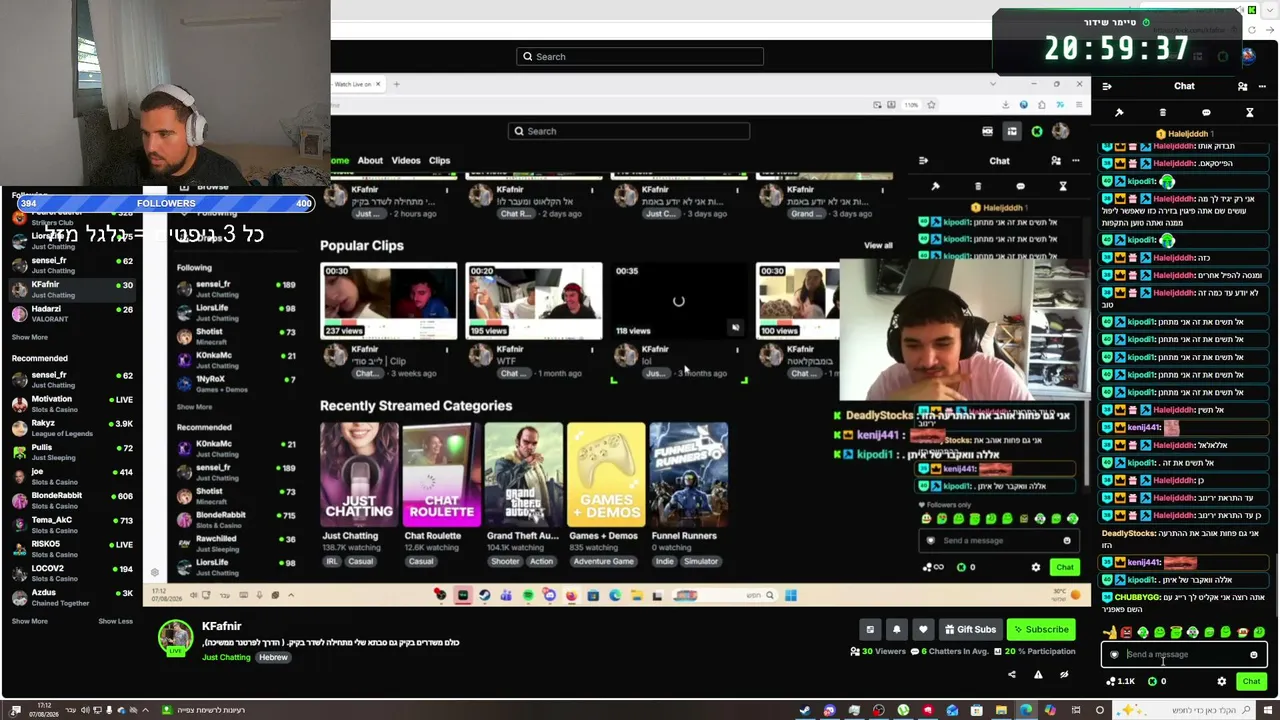Focus the Send a message input
1280x720 pixels.
[1185, 655]
